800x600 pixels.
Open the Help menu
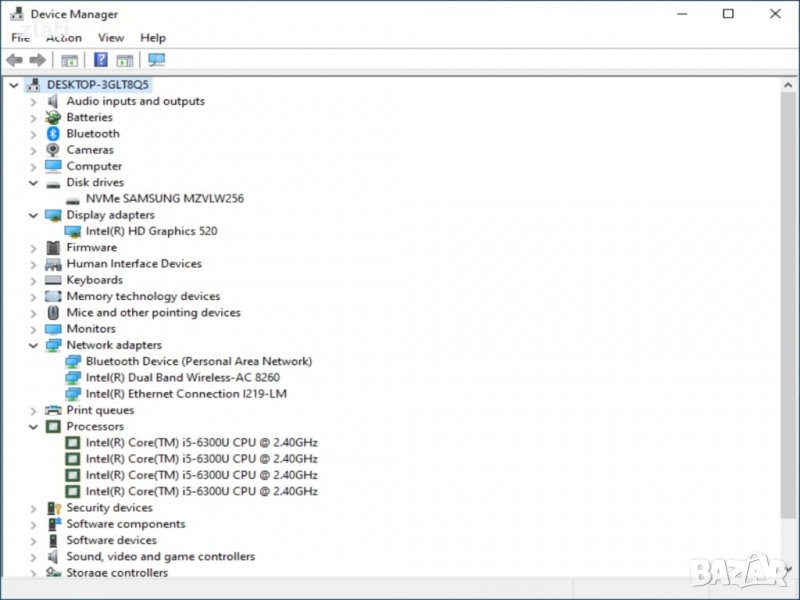pyautogui.click(x=153, y=38)
